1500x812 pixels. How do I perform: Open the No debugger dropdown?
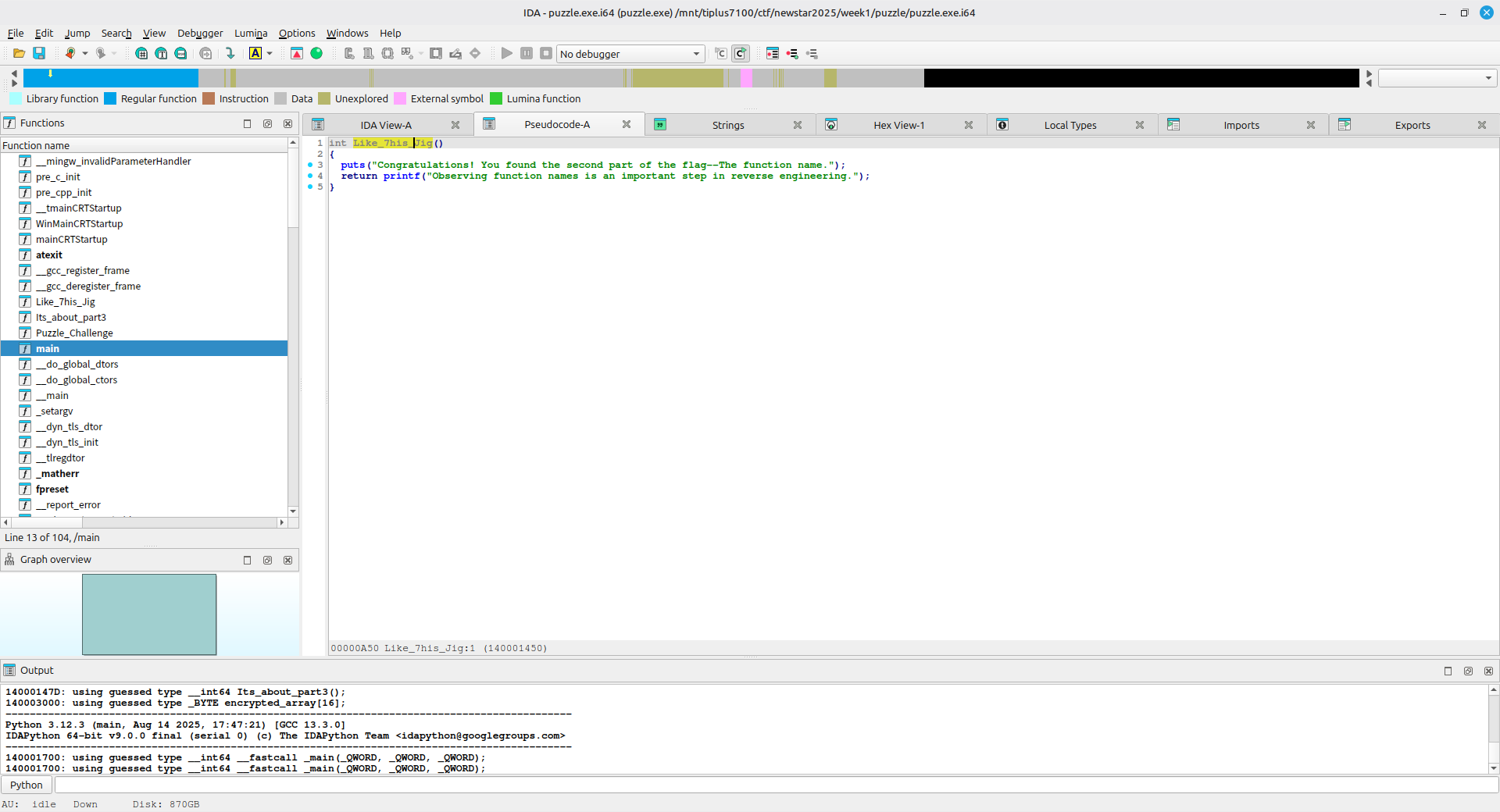[x=630, y=54]
